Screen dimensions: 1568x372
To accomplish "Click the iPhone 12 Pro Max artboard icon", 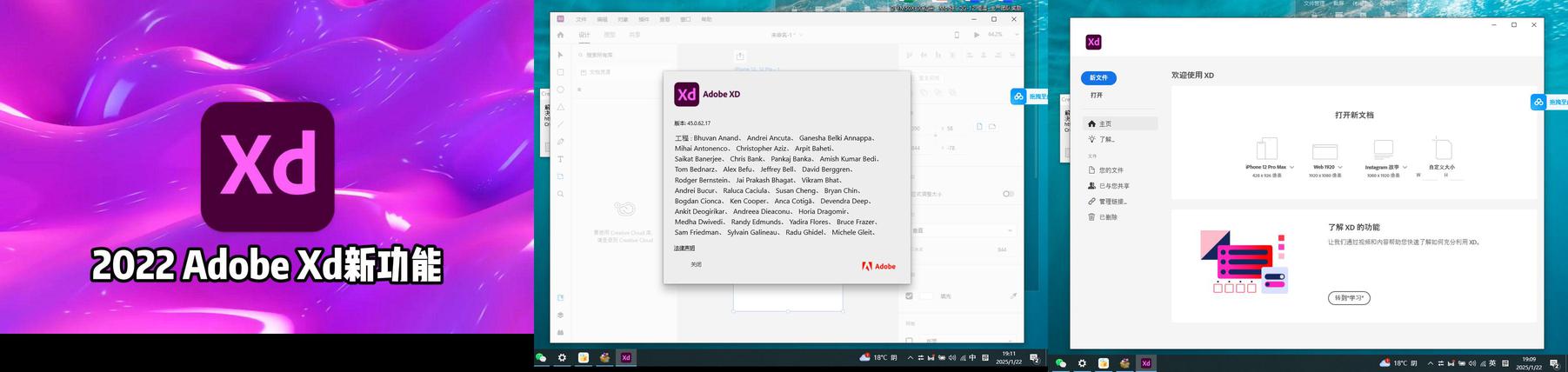I will (x=1266, y=149).
